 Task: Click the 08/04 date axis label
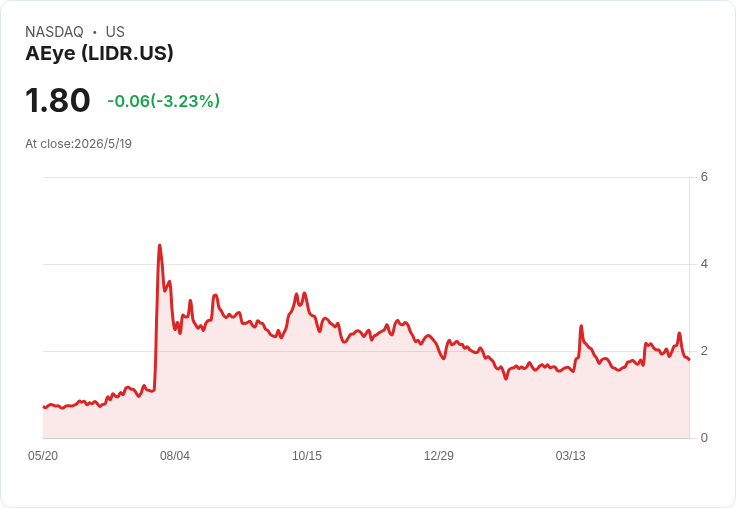coord(175,456)
